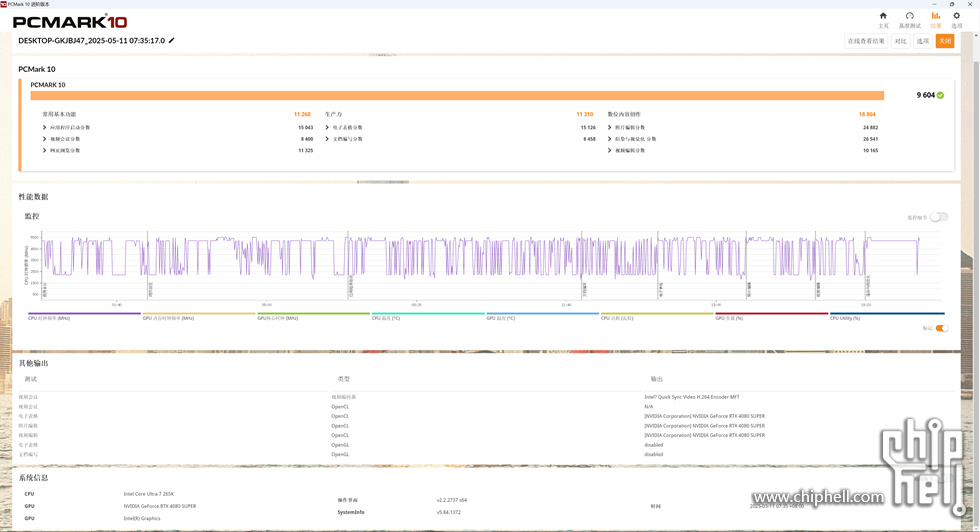Toggle the 监控细节 switch
Screen dimensions: 980x532
point(938,217)
